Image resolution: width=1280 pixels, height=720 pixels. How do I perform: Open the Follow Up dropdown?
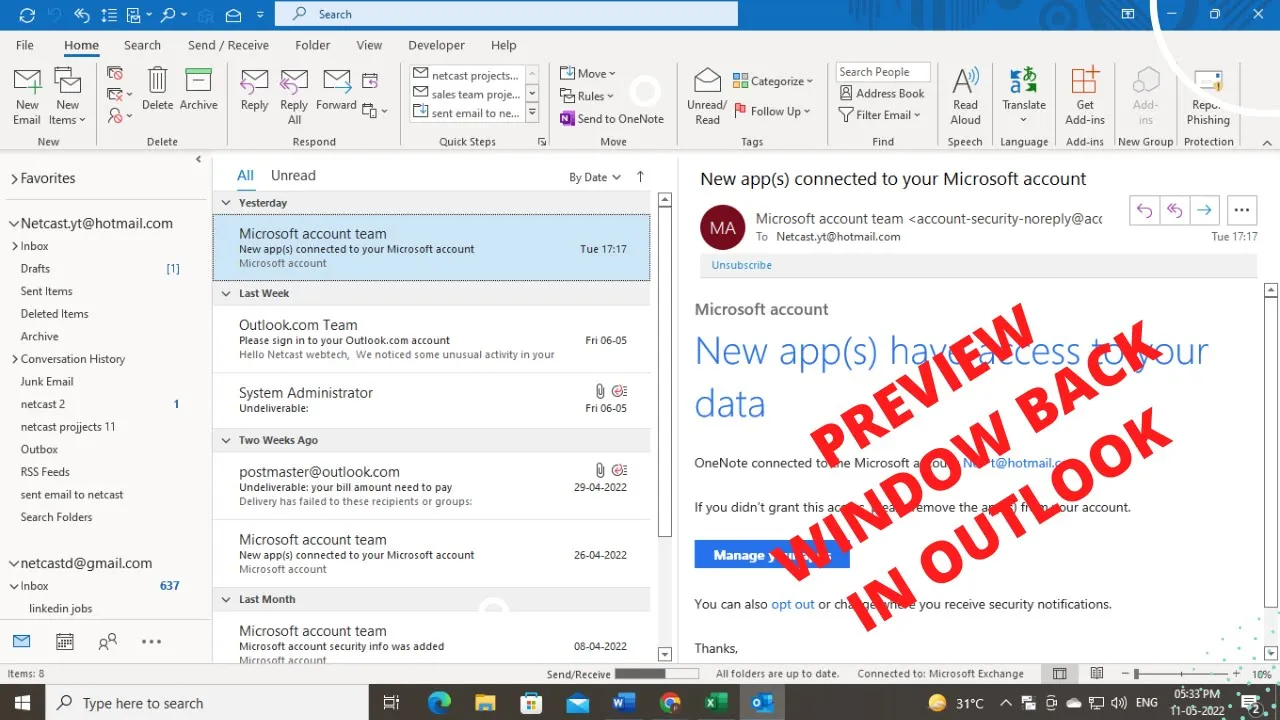pyautogui.click(x=773, y=111)
